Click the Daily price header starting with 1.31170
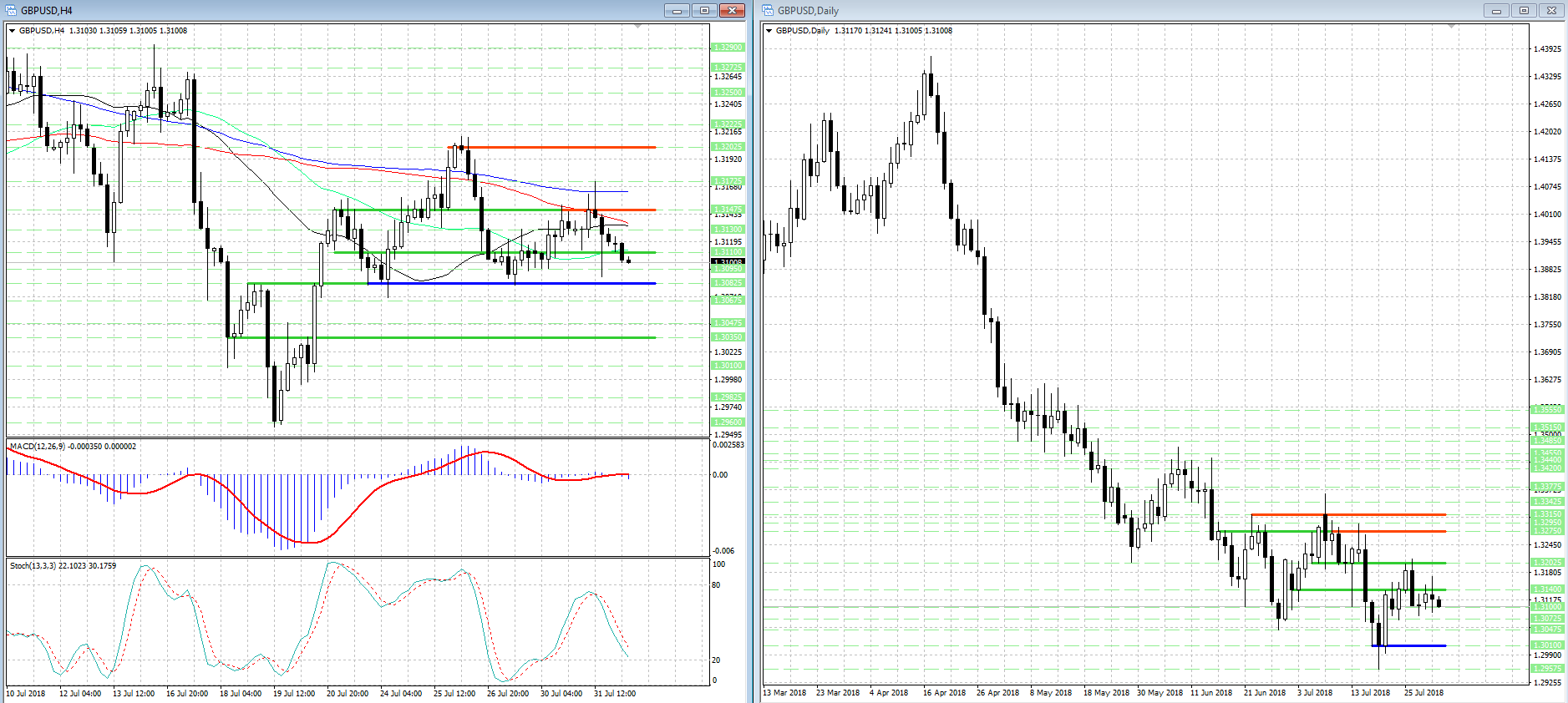The image size is (1568, 703). 864,31
